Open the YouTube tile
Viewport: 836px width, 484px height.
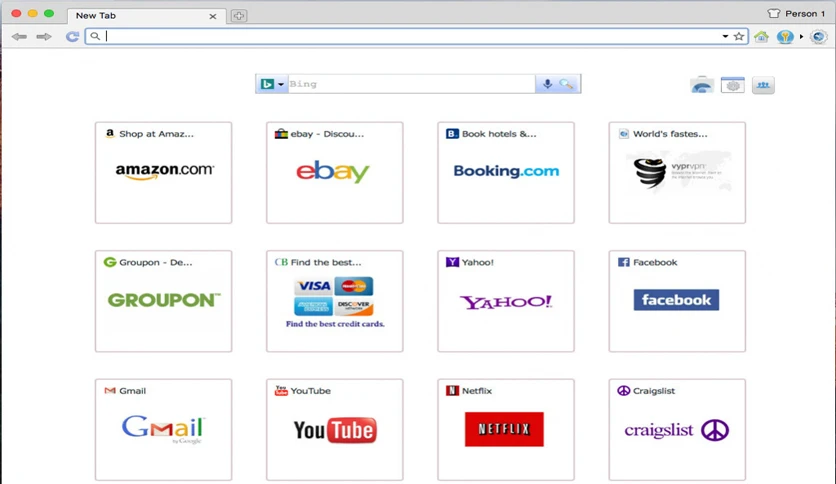(335, 430)
